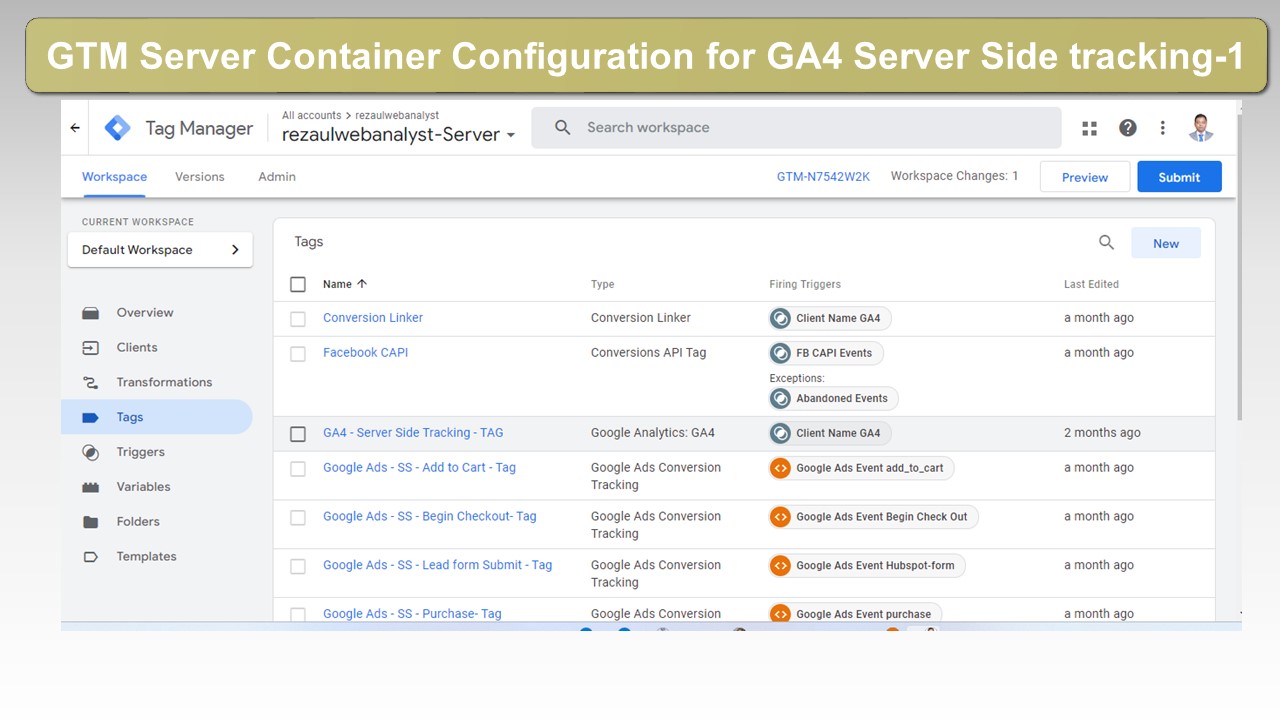Click the Clients sidebar icon
This screenshot has height=720, width=1280.
(91, 348)
